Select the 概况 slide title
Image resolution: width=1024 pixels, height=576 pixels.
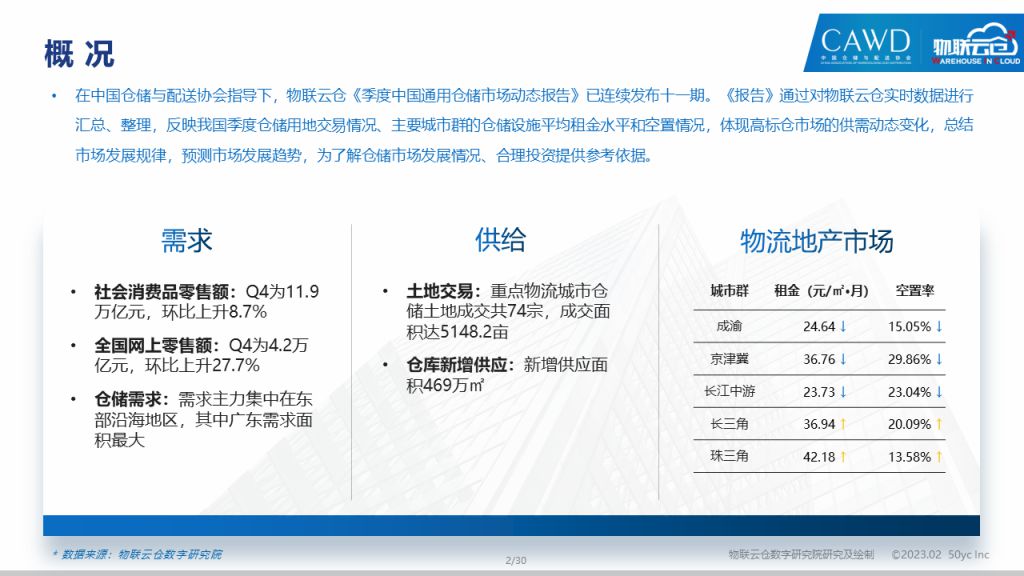pyautogui.click(x=79, y=54)
